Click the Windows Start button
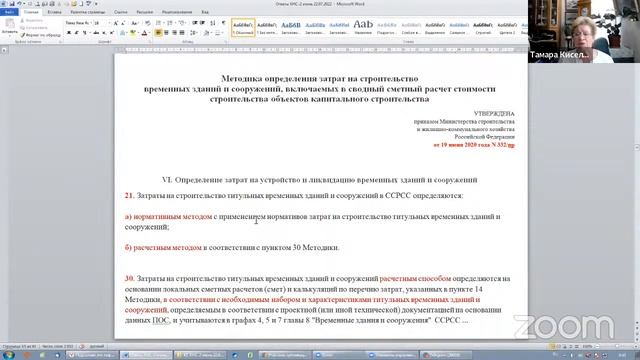The width and height of the screenshot is (640, 360). (8, 355)
